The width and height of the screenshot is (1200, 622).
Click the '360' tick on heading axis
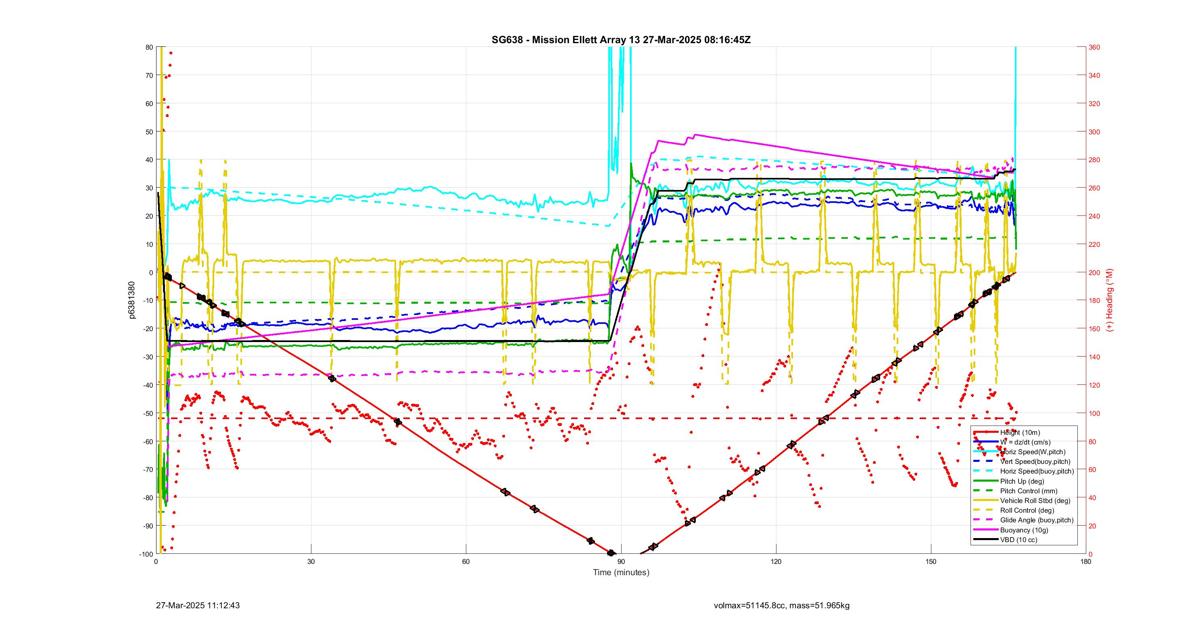pyautogui.click(x=1095, y=47)
